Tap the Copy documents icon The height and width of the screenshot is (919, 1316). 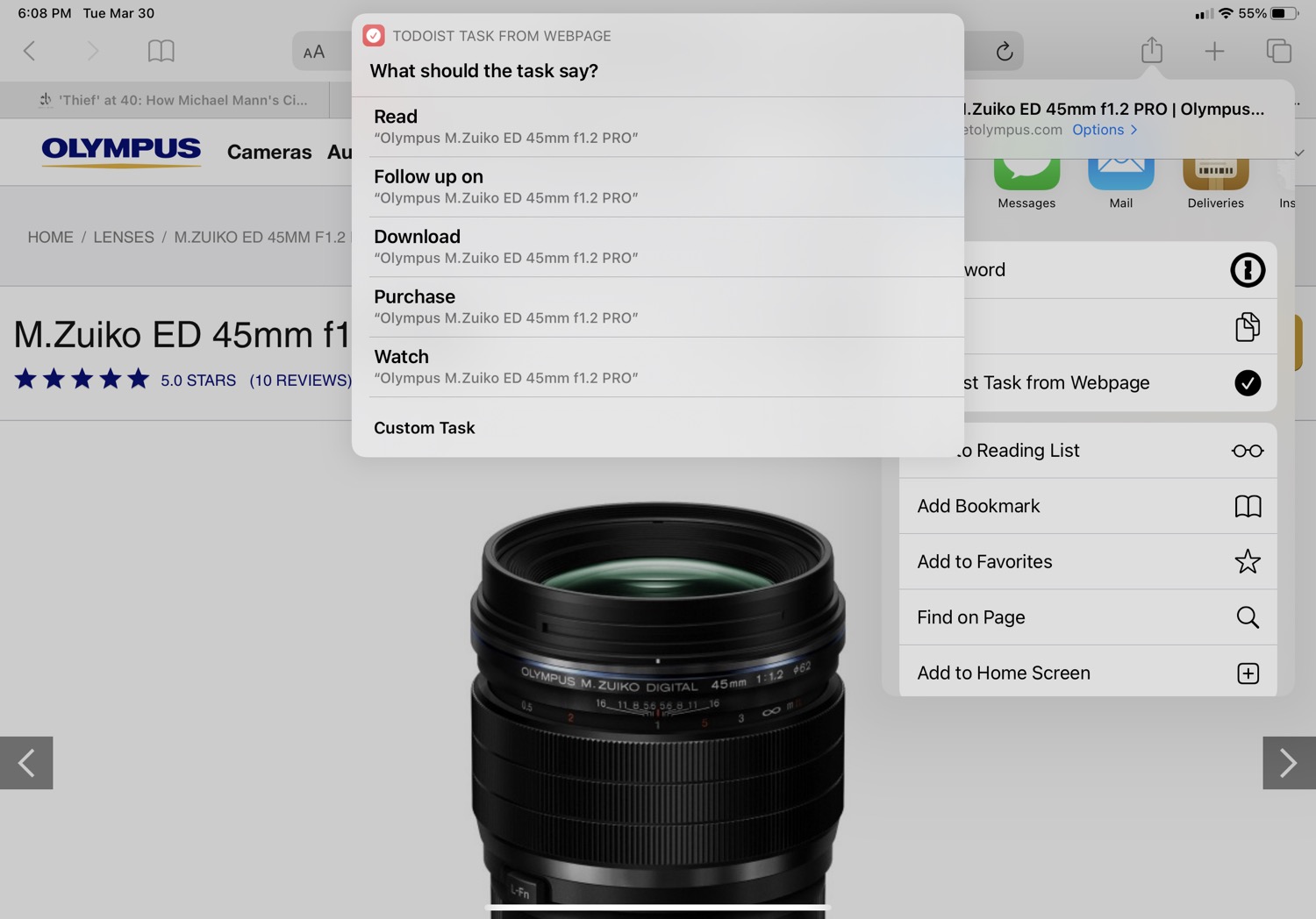pos(1248,326)
